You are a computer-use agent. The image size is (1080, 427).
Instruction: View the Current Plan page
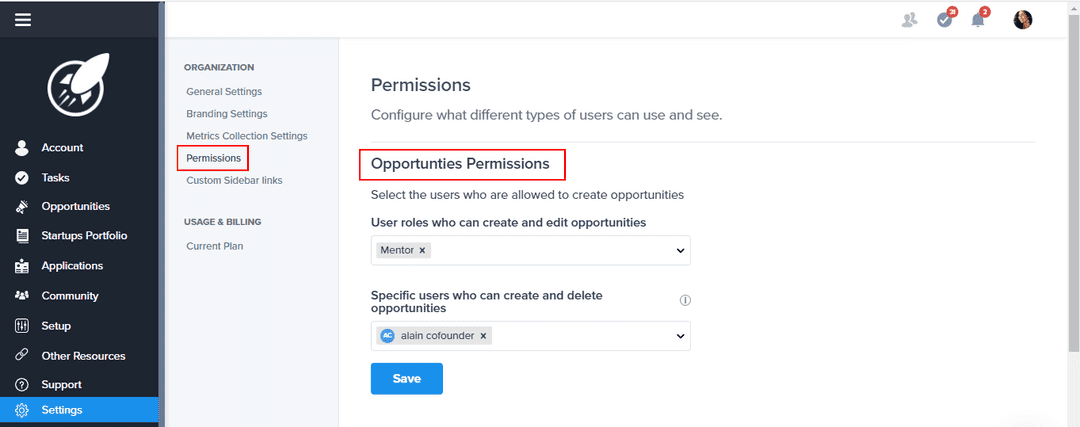[214, 246]
